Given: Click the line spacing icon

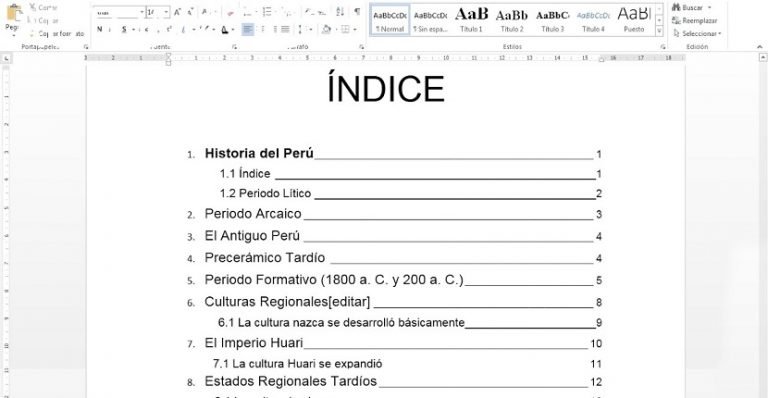Looking at the screenshot, I should [300, 29].
